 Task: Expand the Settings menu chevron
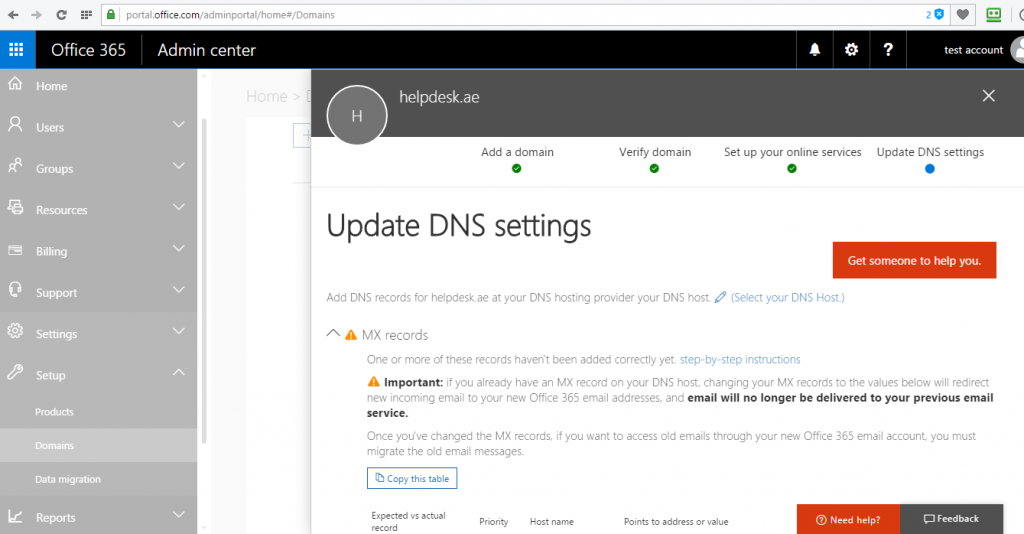178,331
